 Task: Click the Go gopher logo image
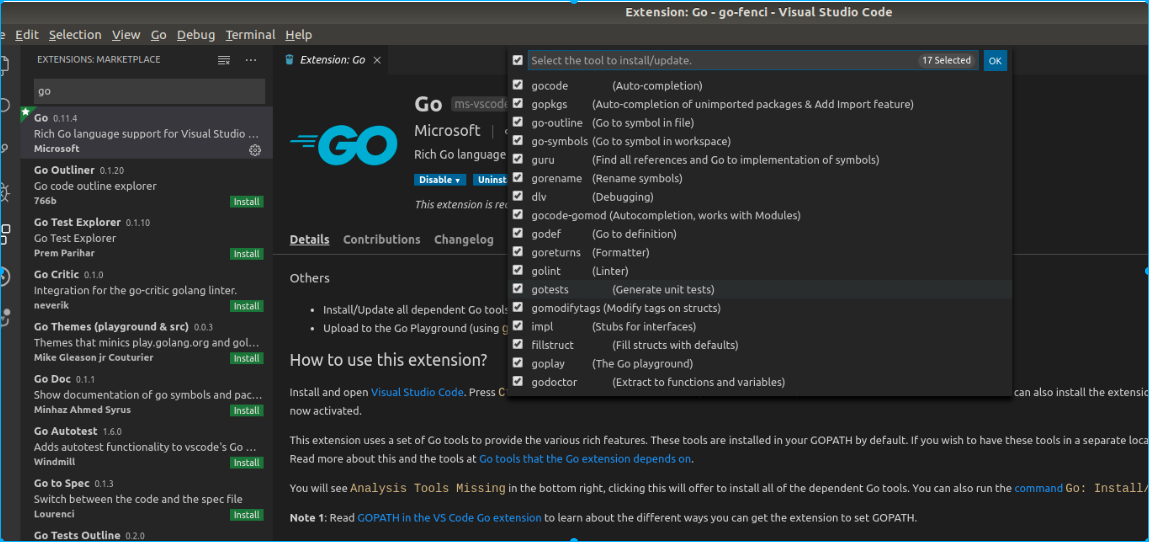pyautogui.click(x=344, y=147)
